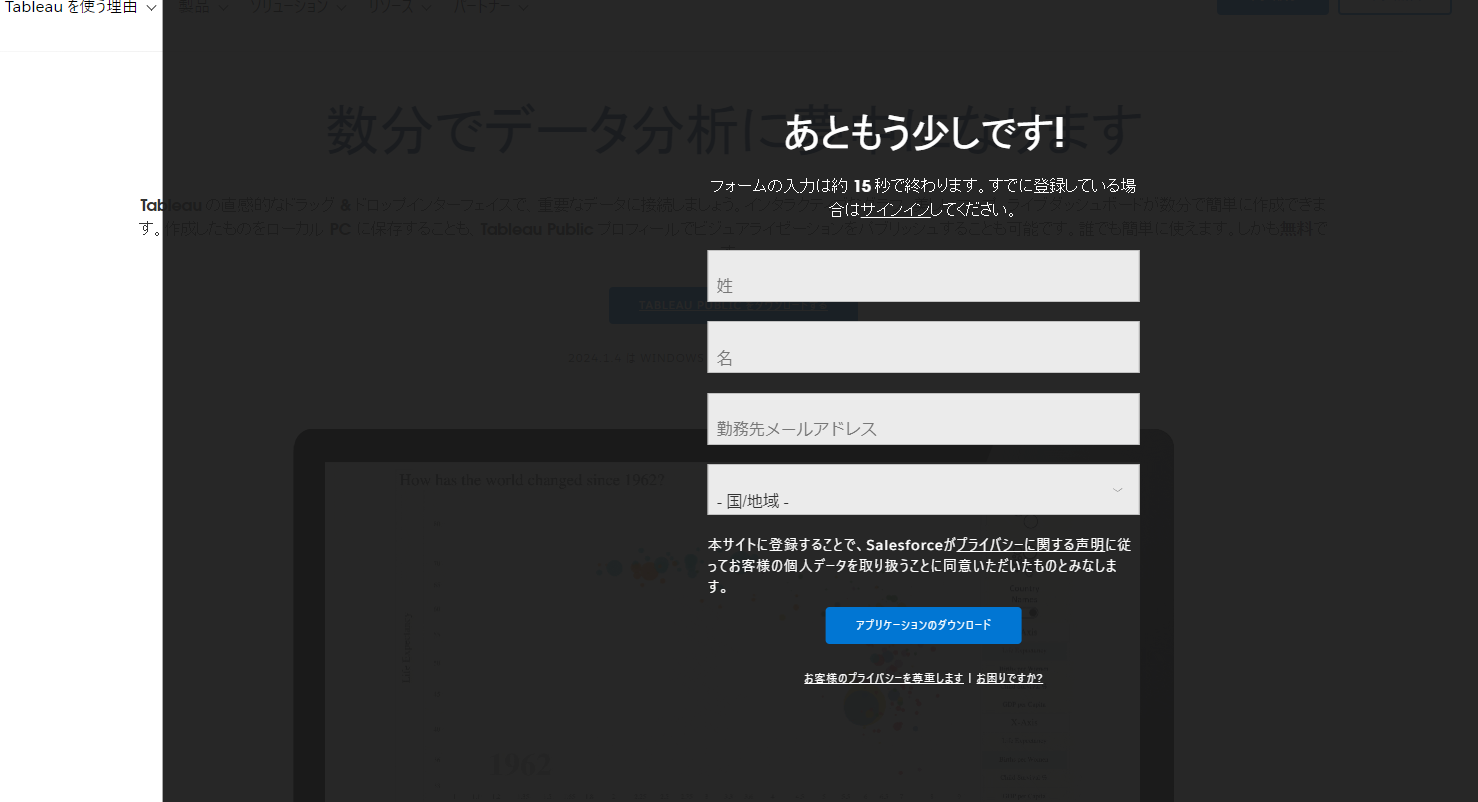Screen dimensions: 1478x802
Task: Open the お客様のプライバシーを尊重します link
Action: coord(884,678)
